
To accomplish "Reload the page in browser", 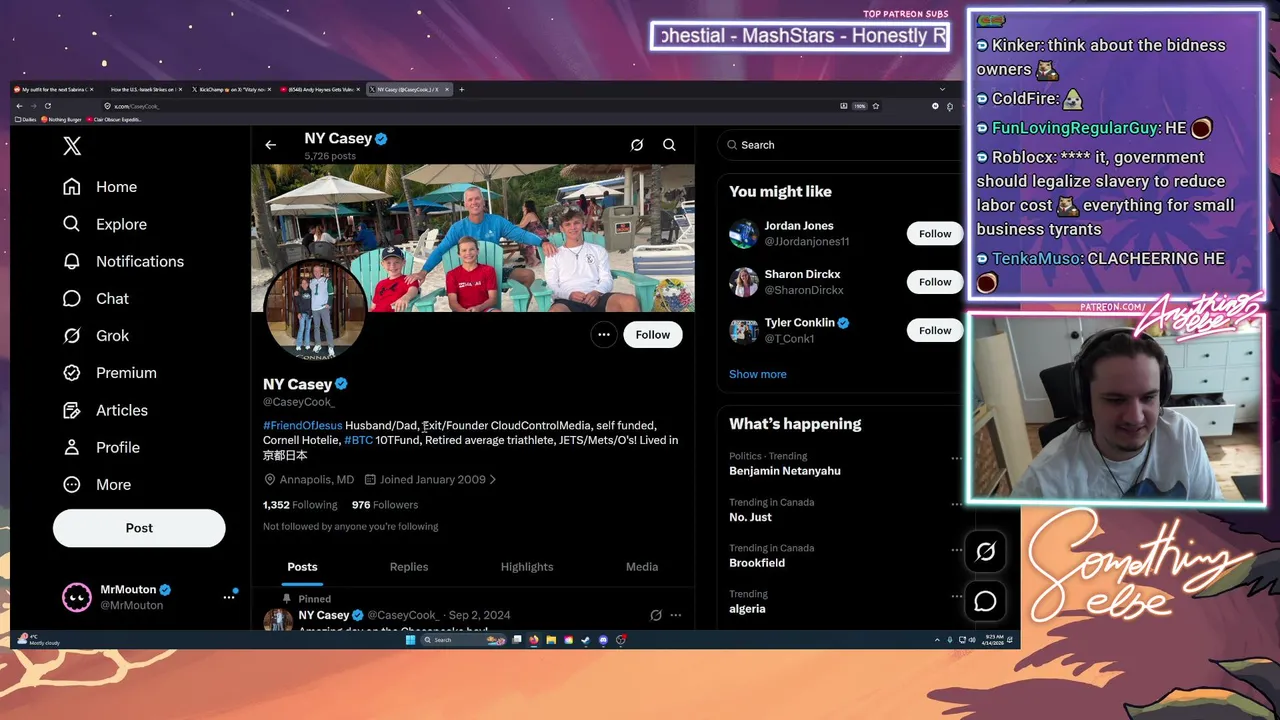I will [48, 106].
